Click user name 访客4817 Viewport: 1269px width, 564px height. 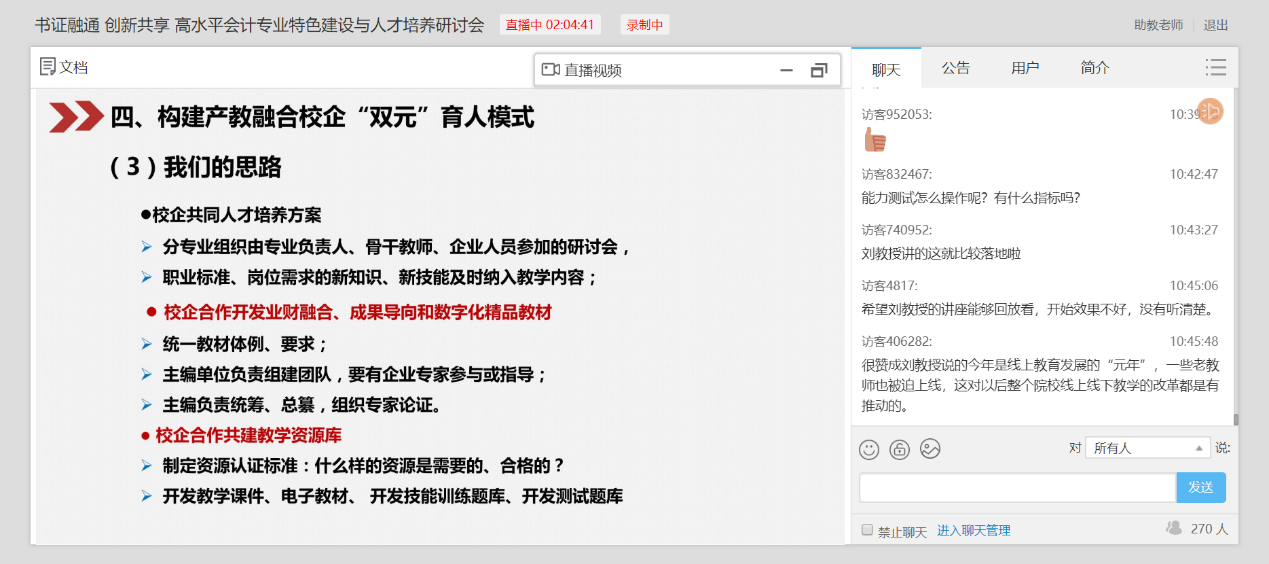(890, 285)
